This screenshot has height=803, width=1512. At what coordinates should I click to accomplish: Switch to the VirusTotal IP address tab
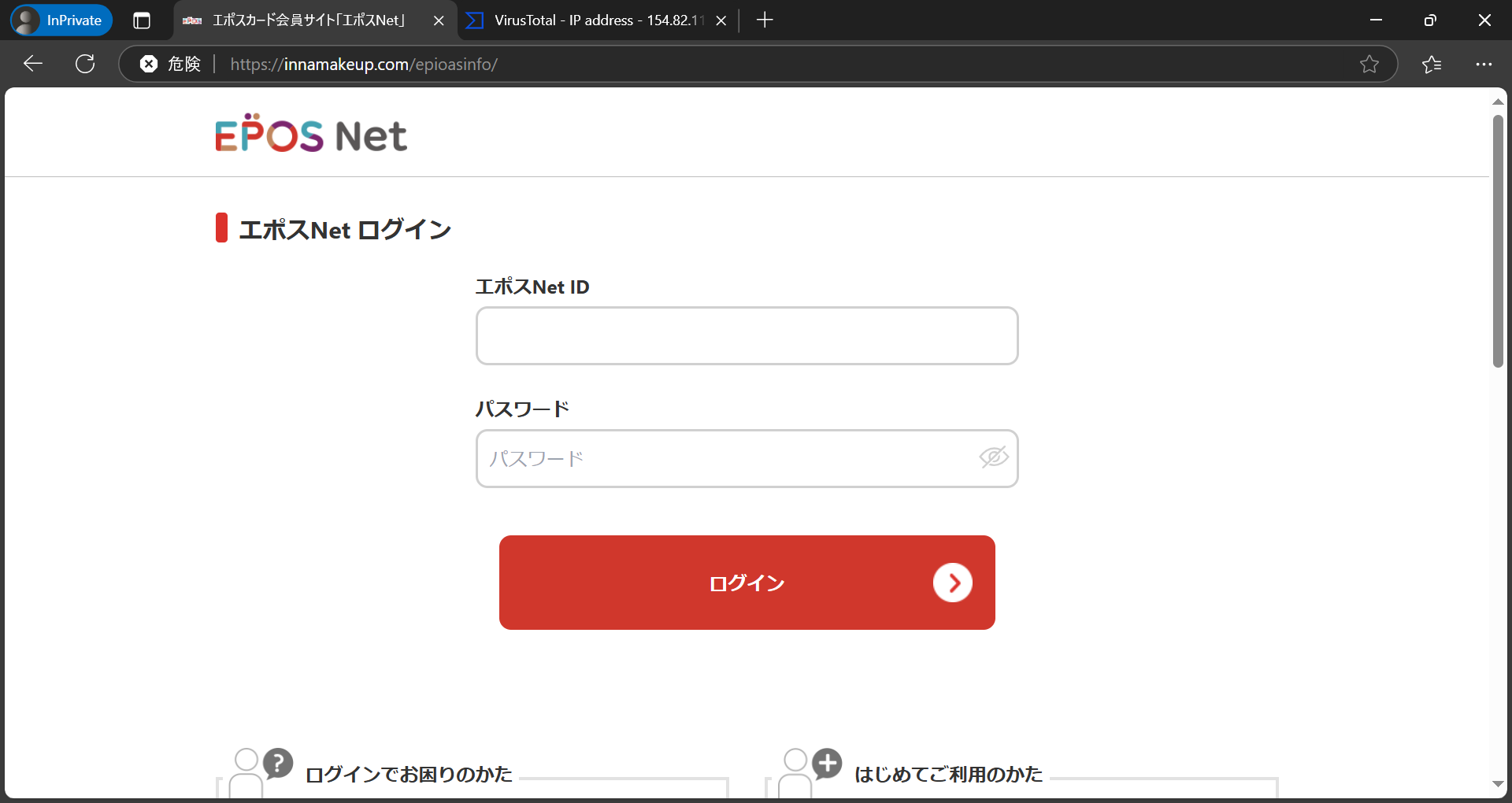tap(597, 20)
